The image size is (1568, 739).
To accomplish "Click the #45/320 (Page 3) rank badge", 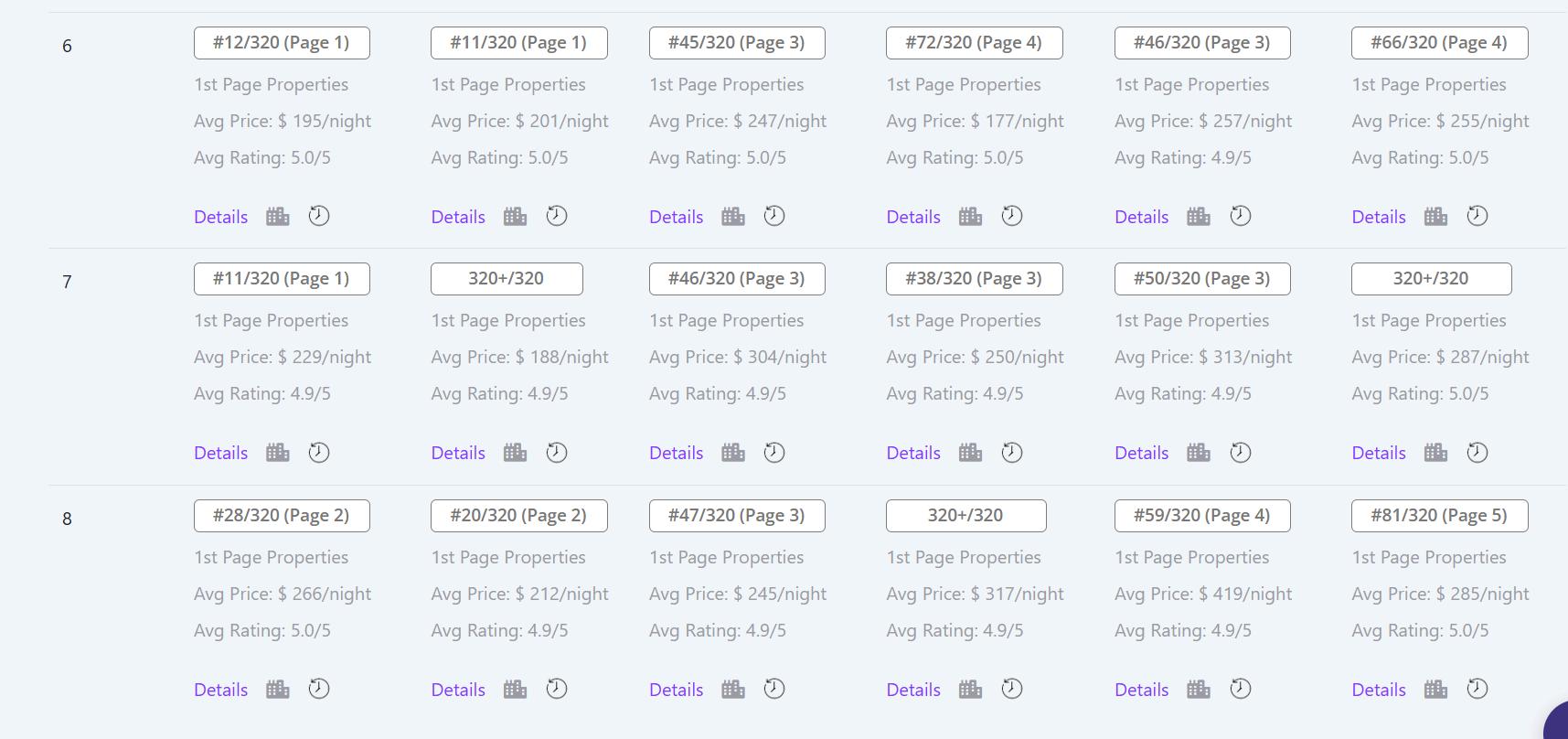I will 737,43.
